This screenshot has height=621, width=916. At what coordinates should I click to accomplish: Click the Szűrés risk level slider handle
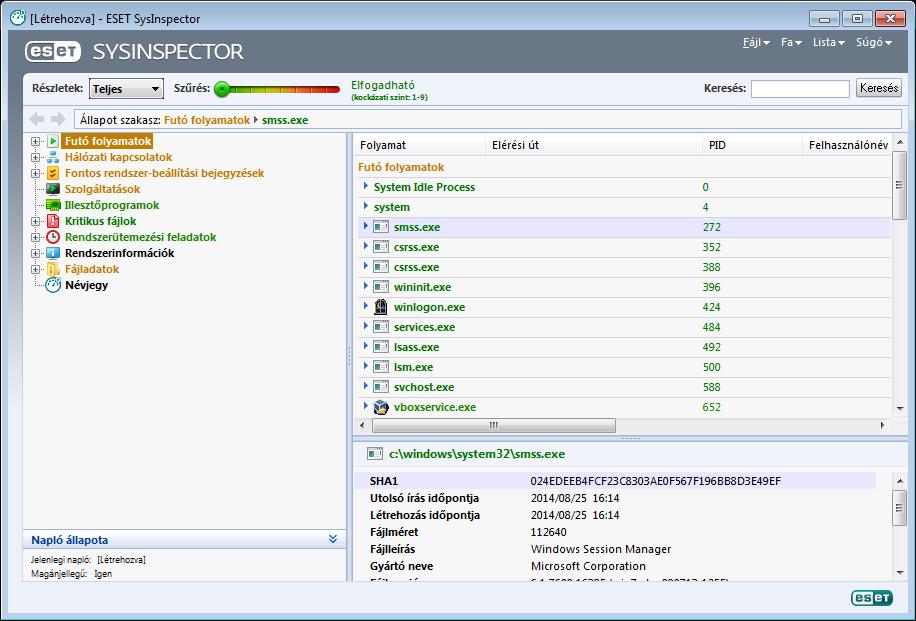click(x=222, y=89)
